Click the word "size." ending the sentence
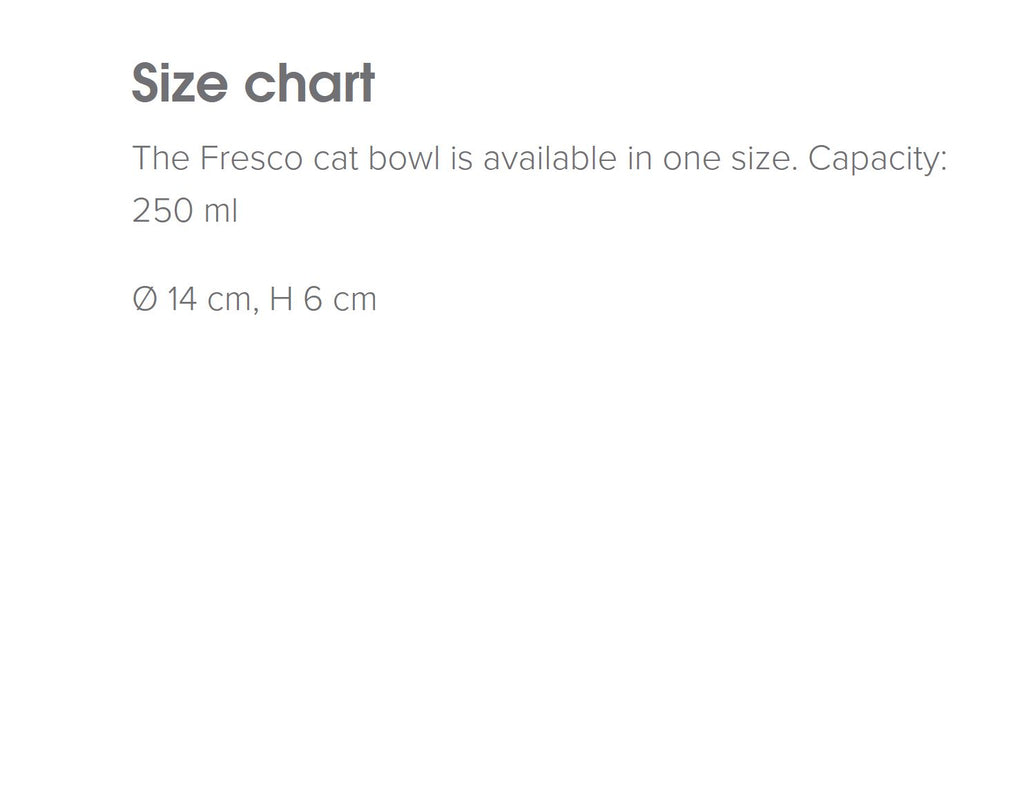Viewport: 1024px width, 804px height. tap(764, 158)
